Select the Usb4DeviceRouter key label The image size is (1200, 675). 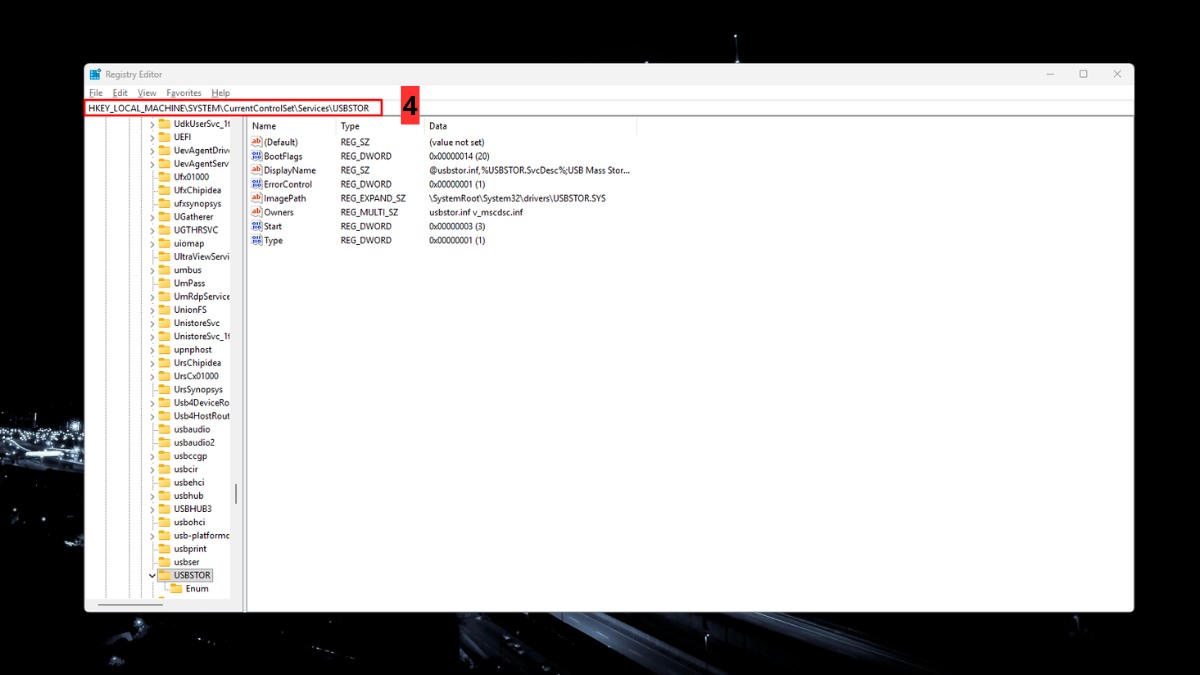[x=201, y=403]
